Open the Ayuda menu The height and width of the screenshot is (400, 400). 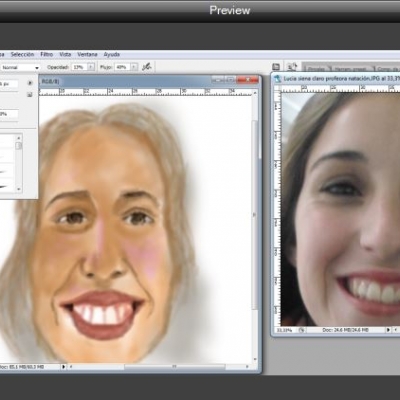(112, 54)
